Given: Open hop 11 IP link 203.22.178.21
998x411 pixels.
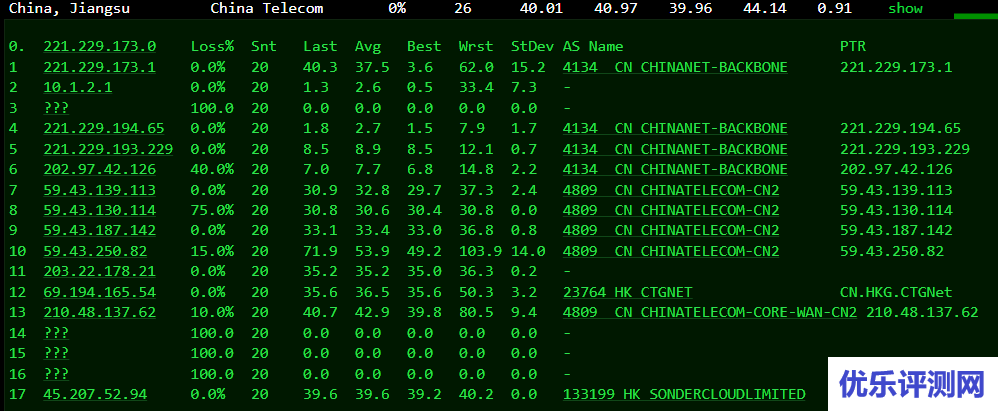Looking at the screenshot, I should 99,271.
